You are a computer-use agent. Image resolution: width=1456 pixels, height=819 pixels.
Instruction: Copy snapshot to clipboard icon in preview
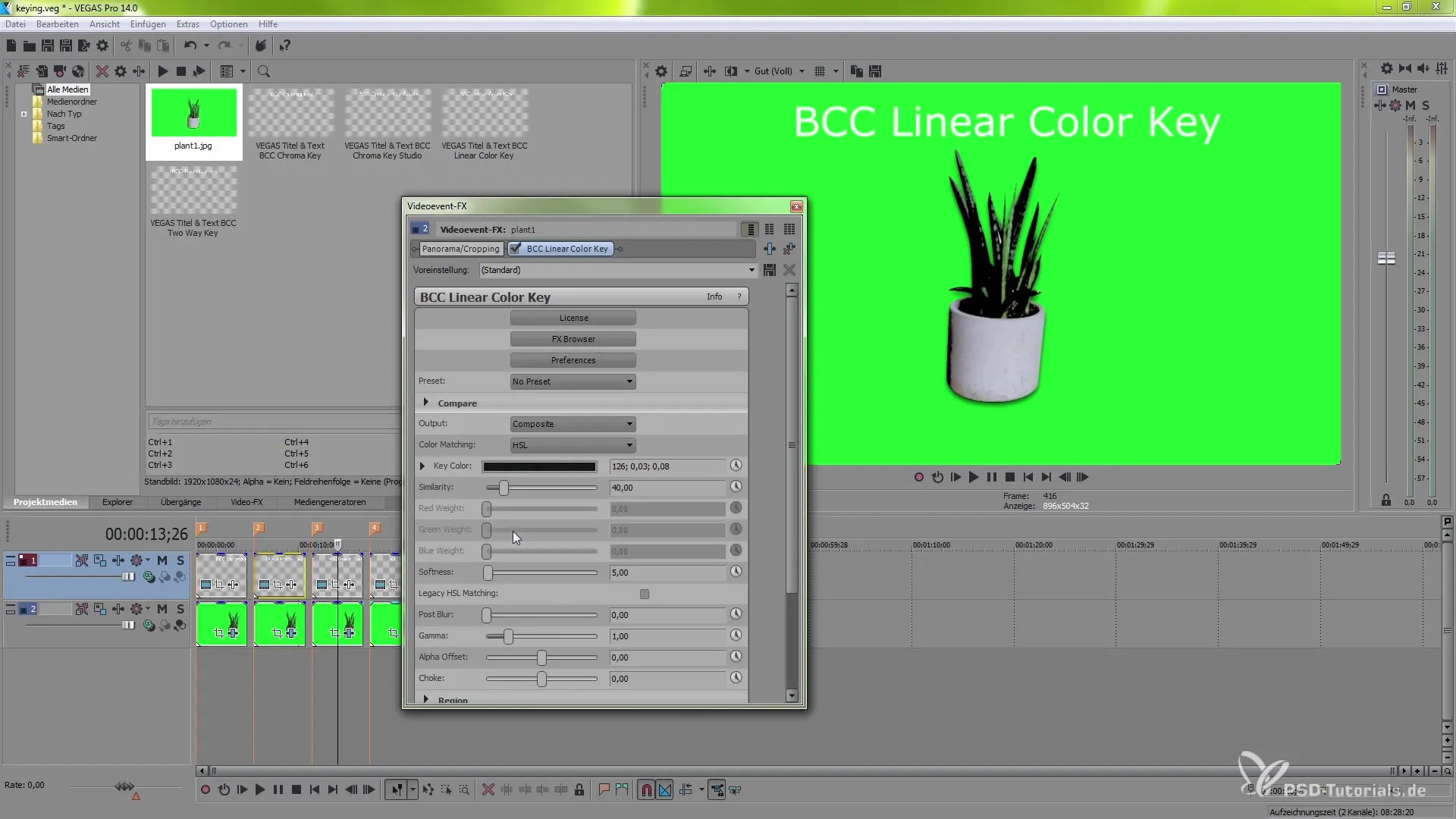[857, 71]
